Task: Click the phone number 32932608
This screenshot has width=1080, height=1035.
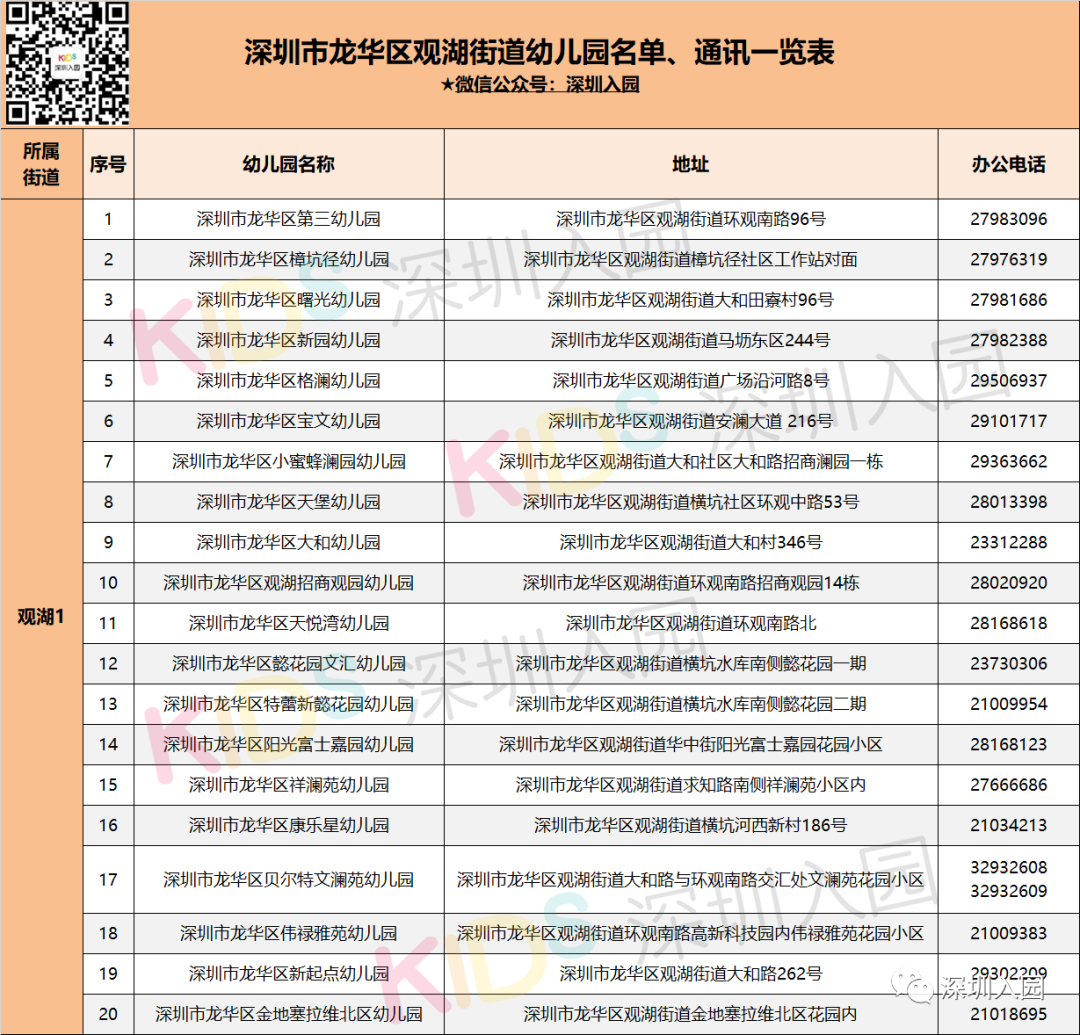Action: pyautogui.click(x=1008, y=868)
